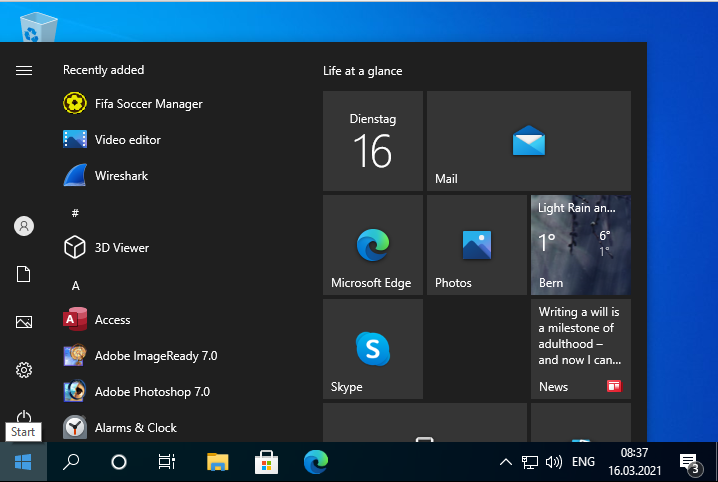Screen dimensions: 718x482
Task: Expand the Start menu hamburger navigation
Action: pyautogui.click(x=24, y=70)
